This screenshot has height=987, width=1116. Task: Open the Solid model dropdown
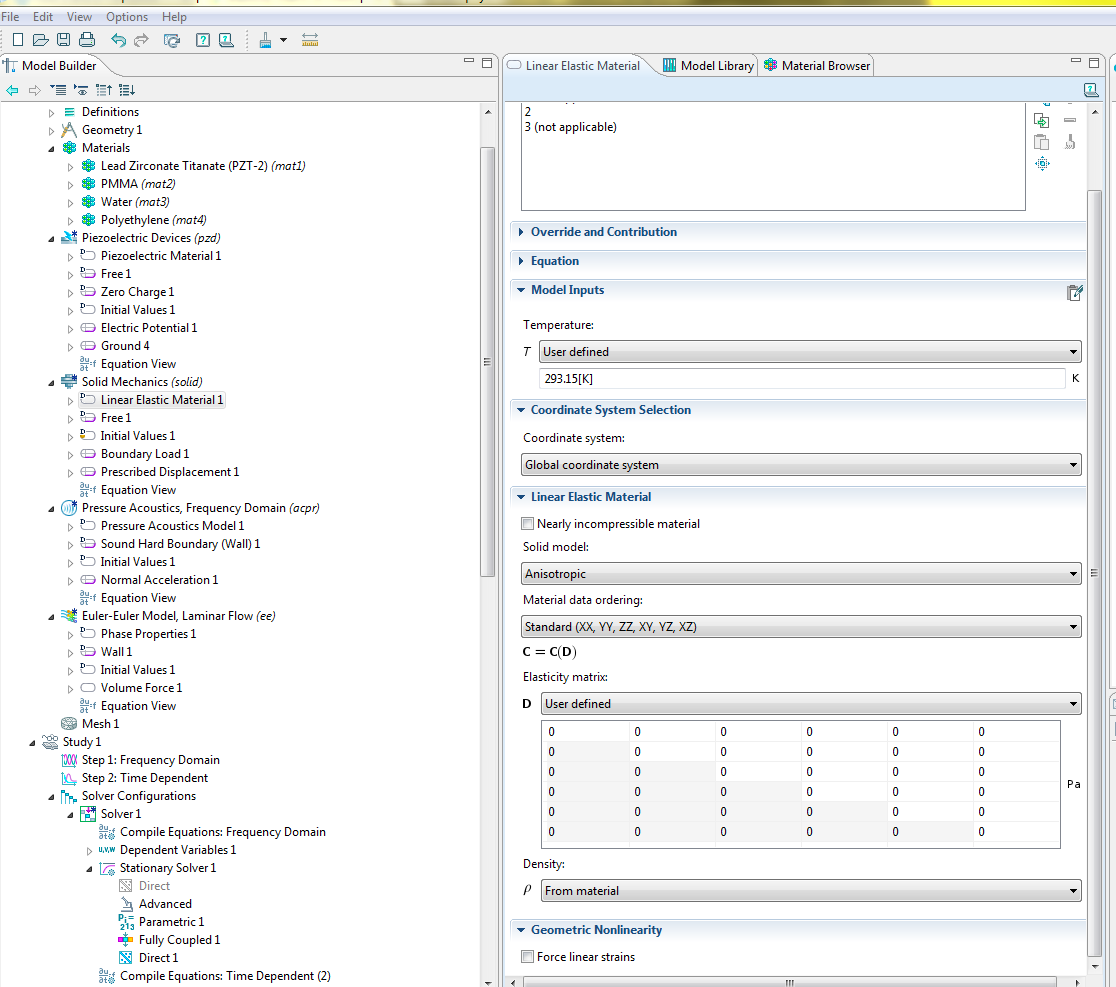(x=801, y=574)
